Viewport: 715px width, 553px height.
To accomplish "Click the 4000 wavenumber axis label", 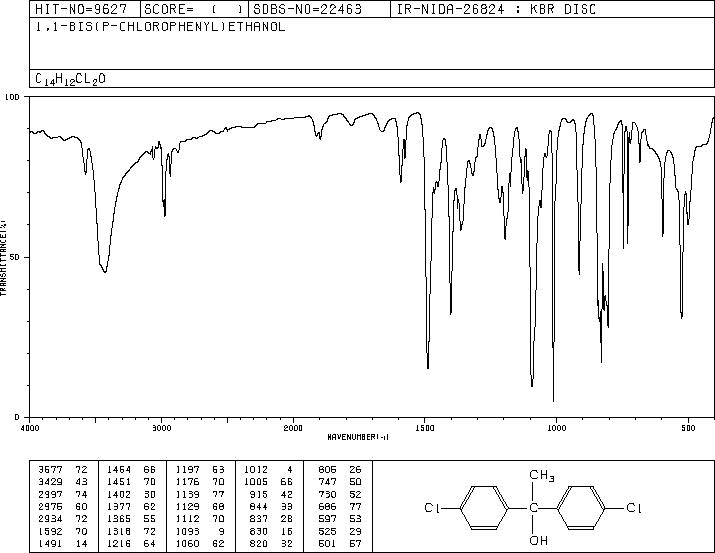I will point(30,428).
